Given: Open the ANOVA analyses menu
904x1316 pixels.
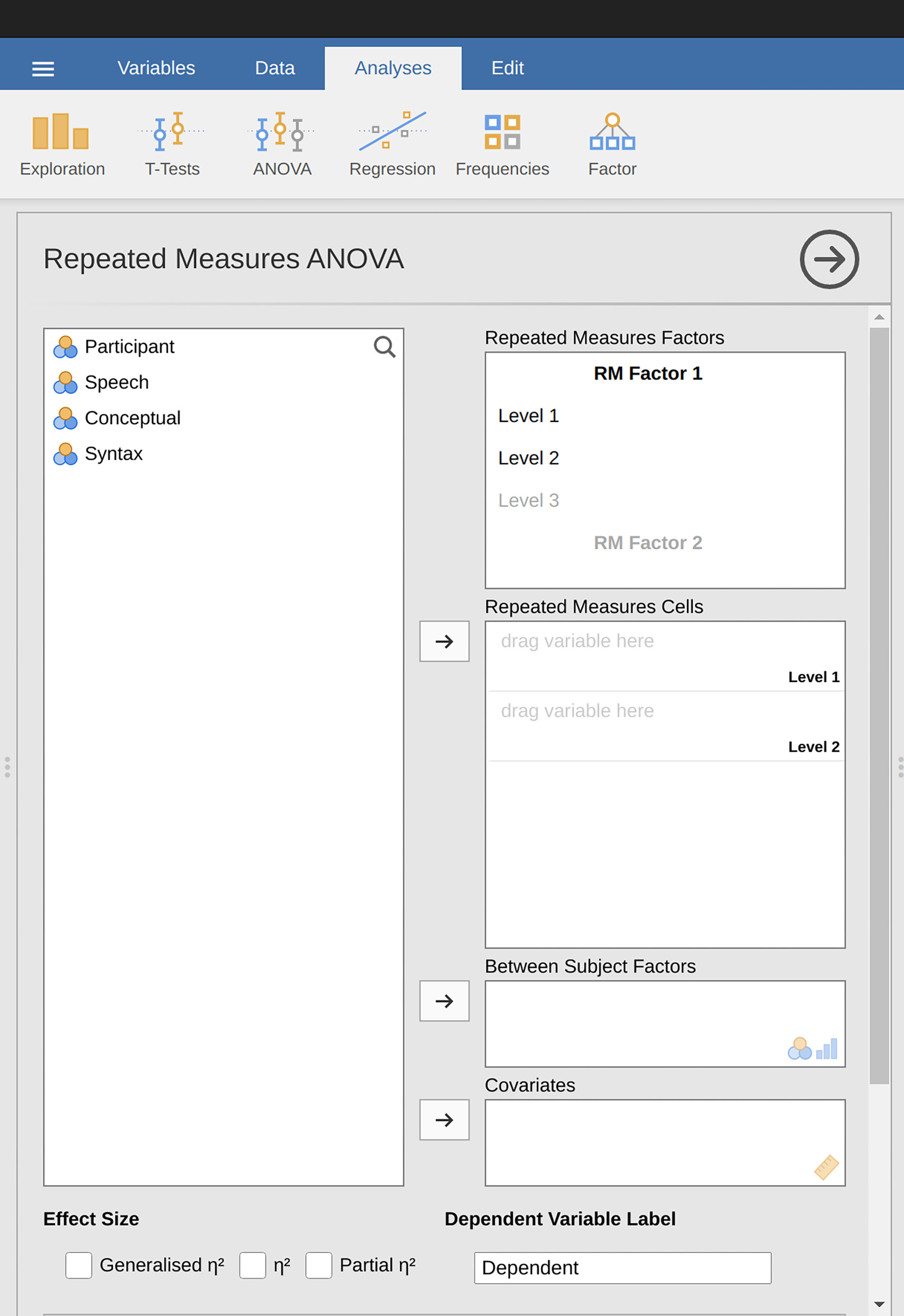Looking at the screenshot, I should (282, 145).
